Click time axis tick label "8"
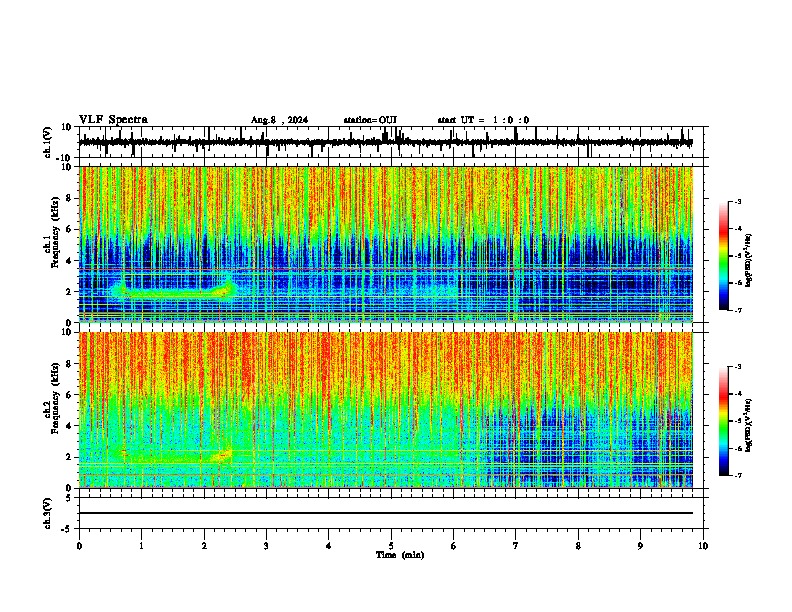Screen dimensions: 792x612 578,546
